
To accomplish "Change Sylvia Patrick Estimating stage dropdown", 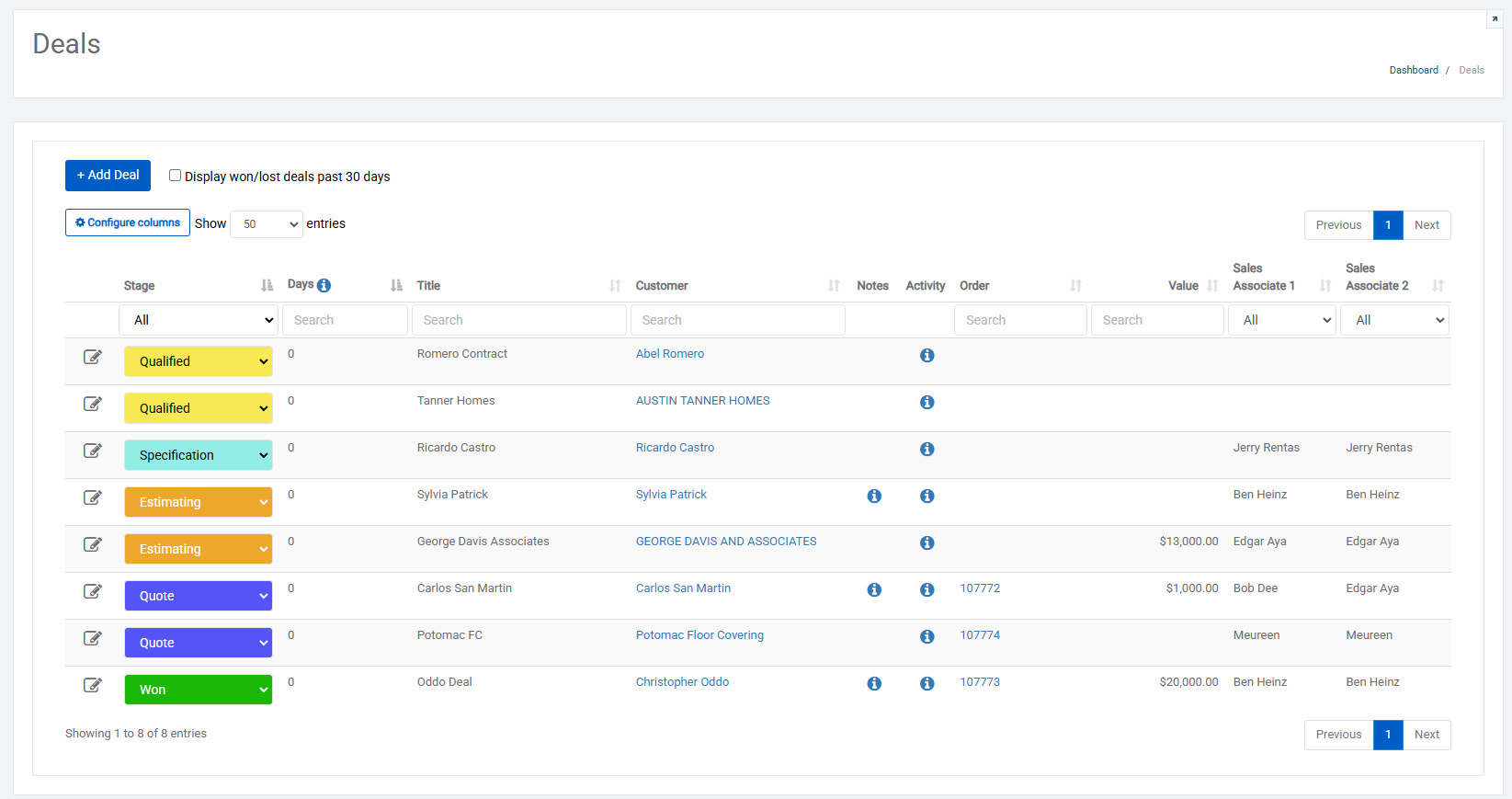I will (199, 502).
